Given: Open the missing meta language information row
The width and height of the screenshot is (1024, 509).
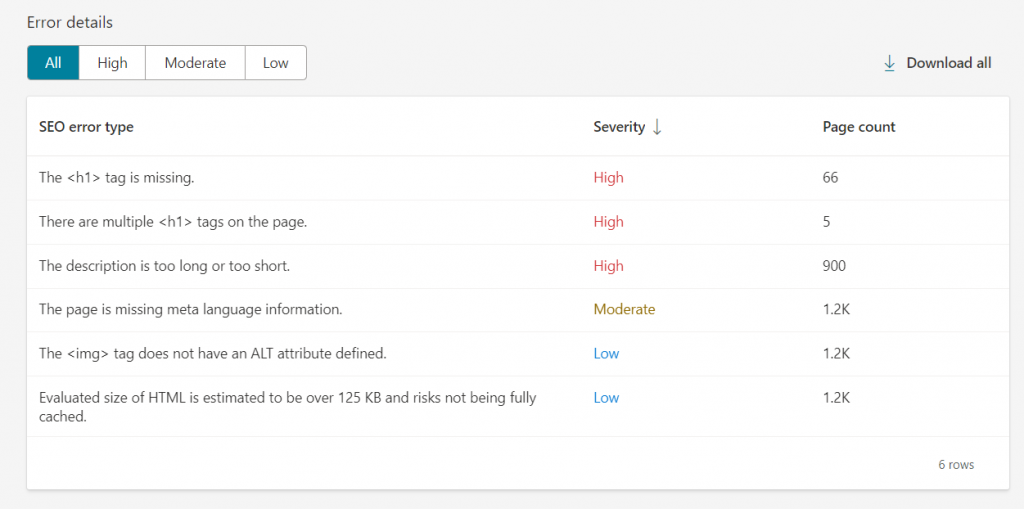Looking at the screenshot, I should click(519, 310).
